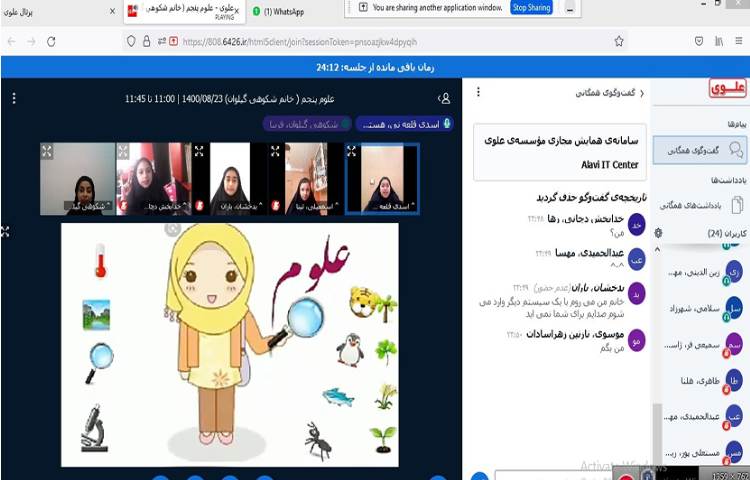Image resolution: width=750 pixels, height=480 pixels.
Task: Select user مستعلی پور in users list
Action: point(704,452)
